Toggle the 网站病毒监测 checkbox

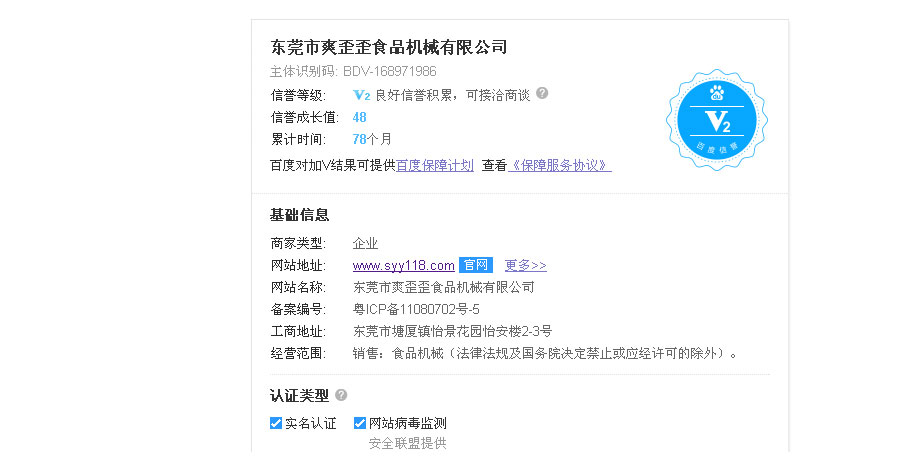(360, 423)
